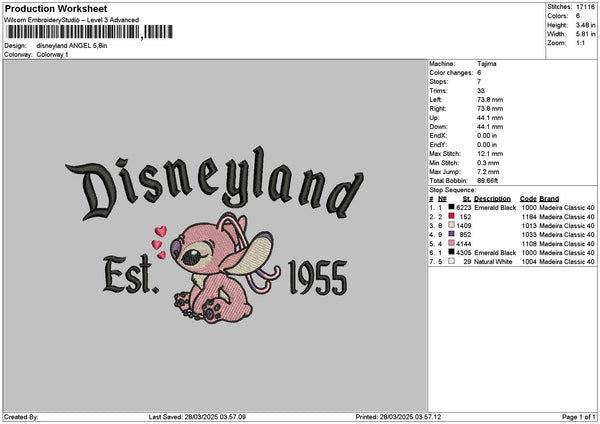The height and width of the screenshot is (424, 600).
Task: Click thread code 1033
Action: (x=529, y=235)
